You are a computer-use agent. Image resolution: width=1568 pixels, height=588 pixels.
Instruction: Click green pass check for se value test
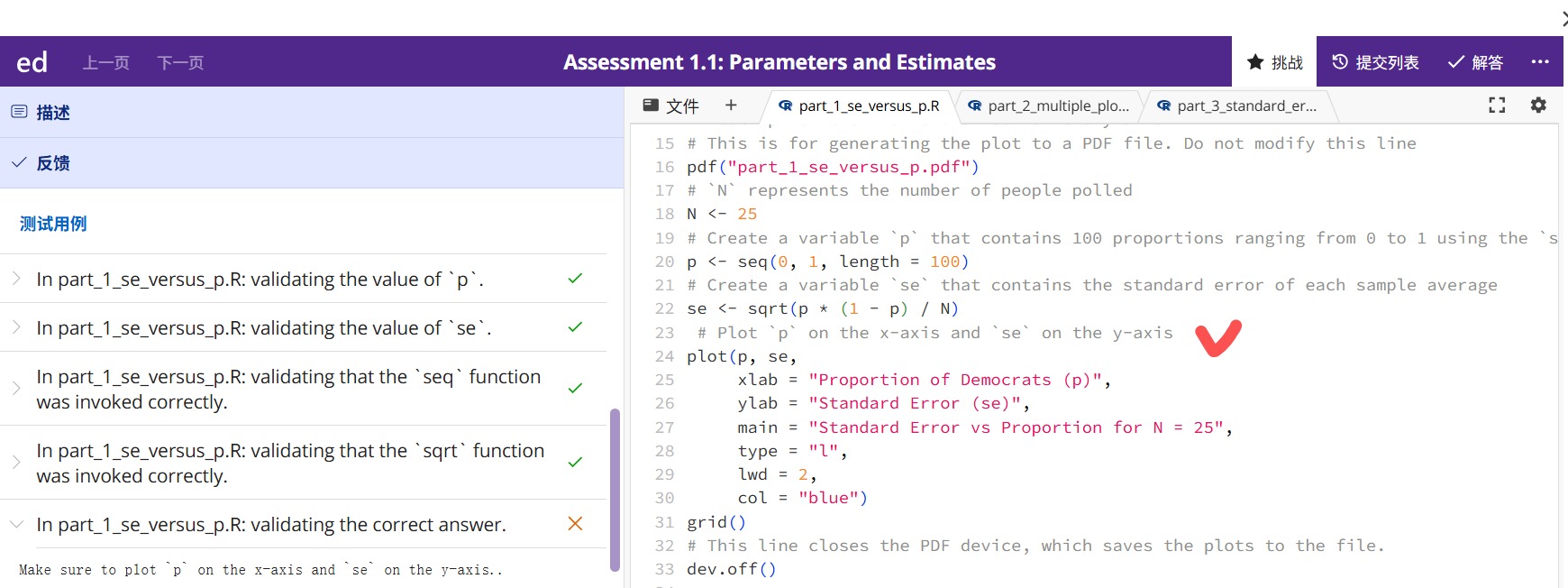click(575, 327)
